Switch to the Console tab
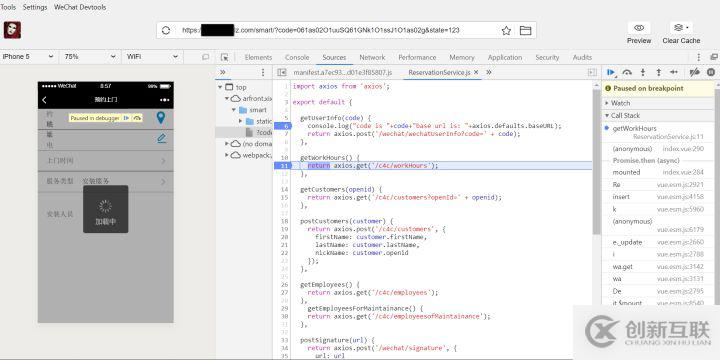Viewport: 720px width, 360px height. click(x=297, y=57)
